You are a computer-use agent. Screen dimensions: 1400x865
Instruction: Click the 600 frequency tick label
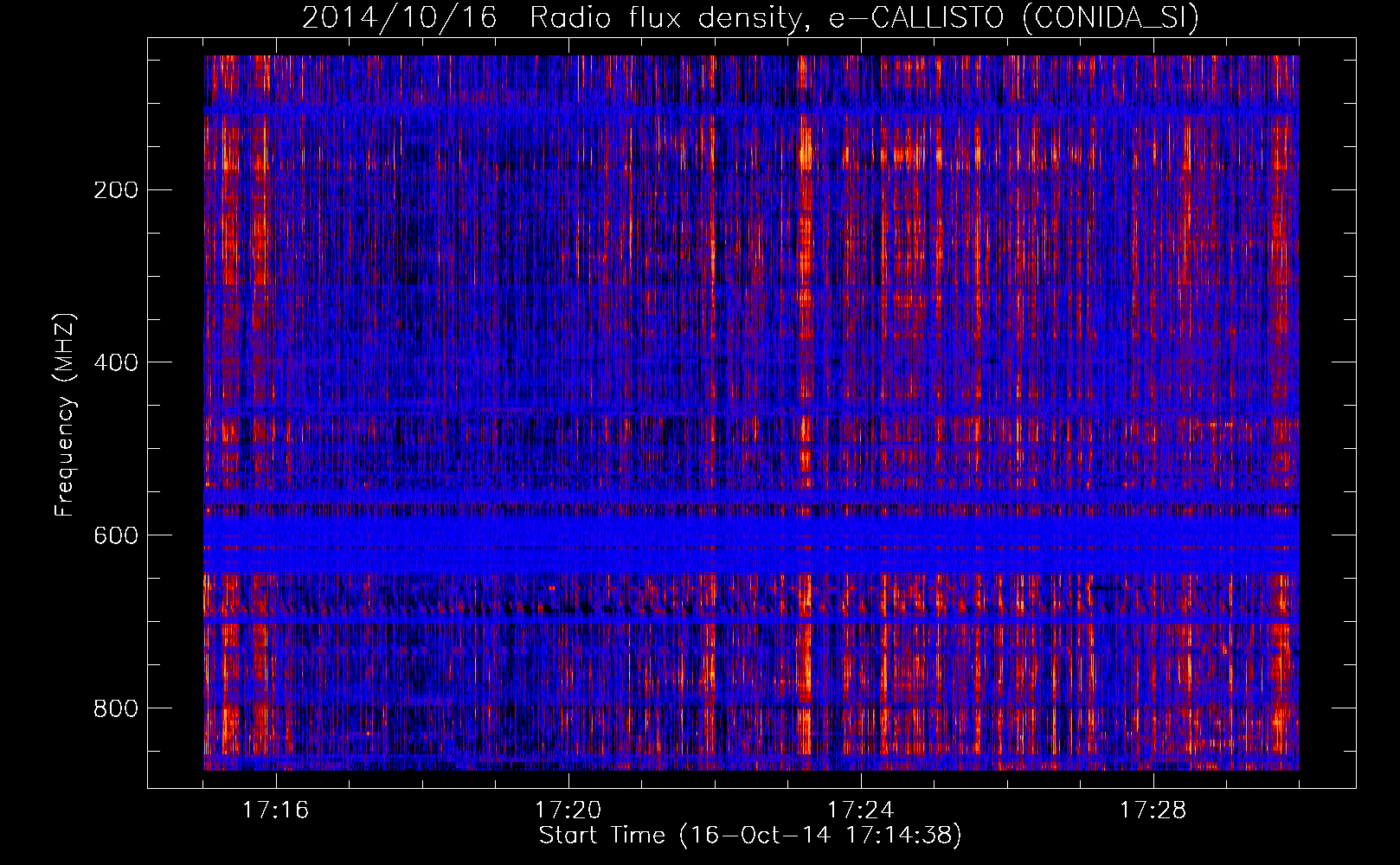[x=116, y=535]
